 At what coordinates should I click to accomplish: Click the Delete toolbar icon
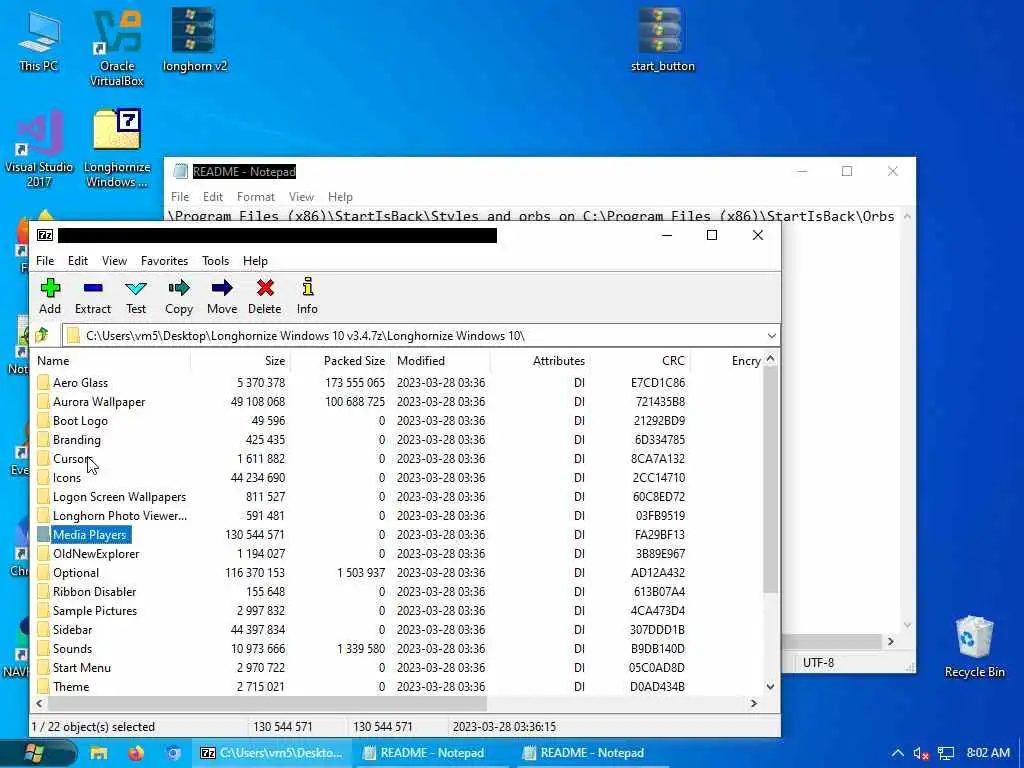[x=264, y=288]
